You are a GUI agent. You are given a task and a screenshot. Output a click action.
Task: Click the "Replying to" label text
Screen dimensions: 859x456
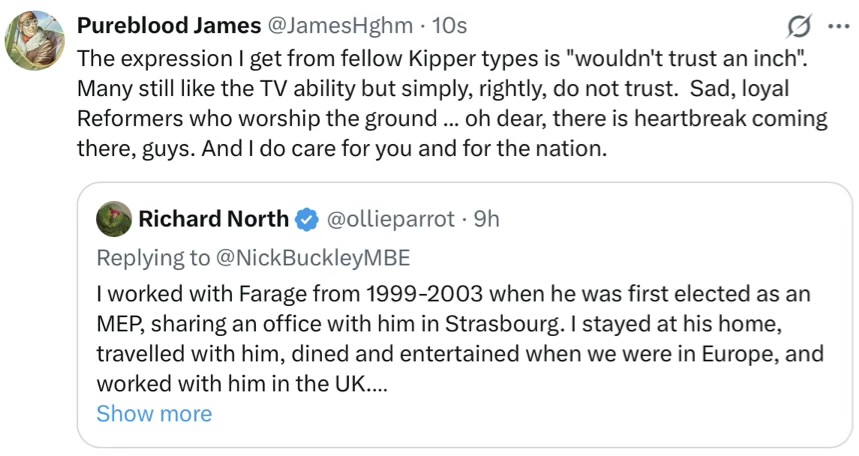(x=153, y=257)
